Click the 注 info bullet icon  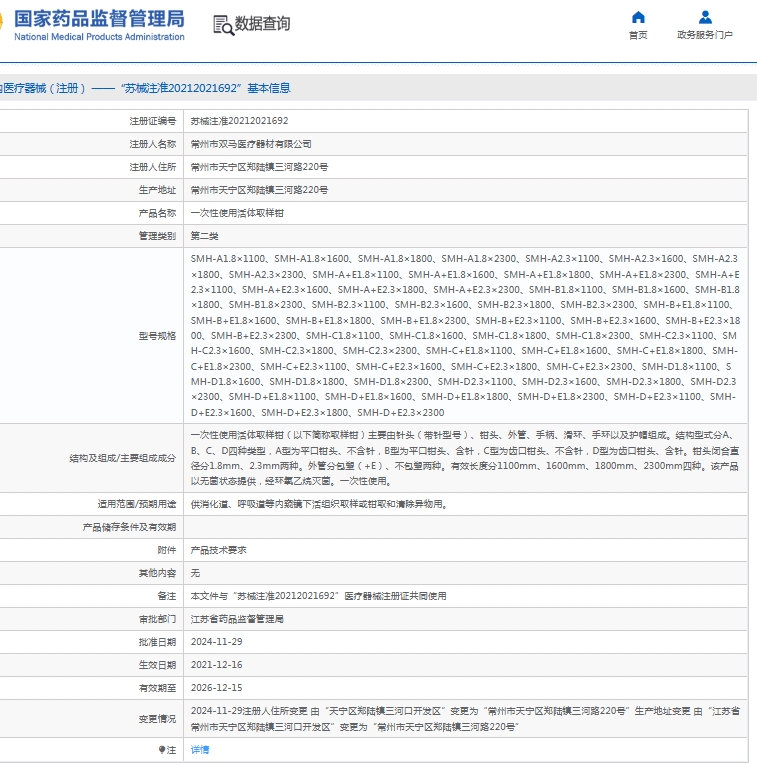coord(162,750)
